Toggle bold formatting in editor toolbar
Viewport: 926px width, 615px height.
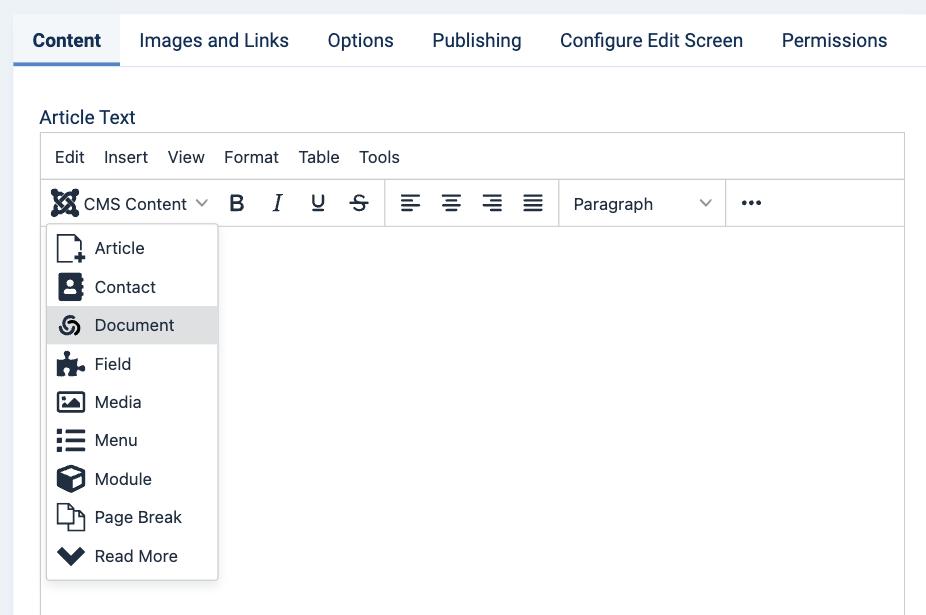click(237, 203)
